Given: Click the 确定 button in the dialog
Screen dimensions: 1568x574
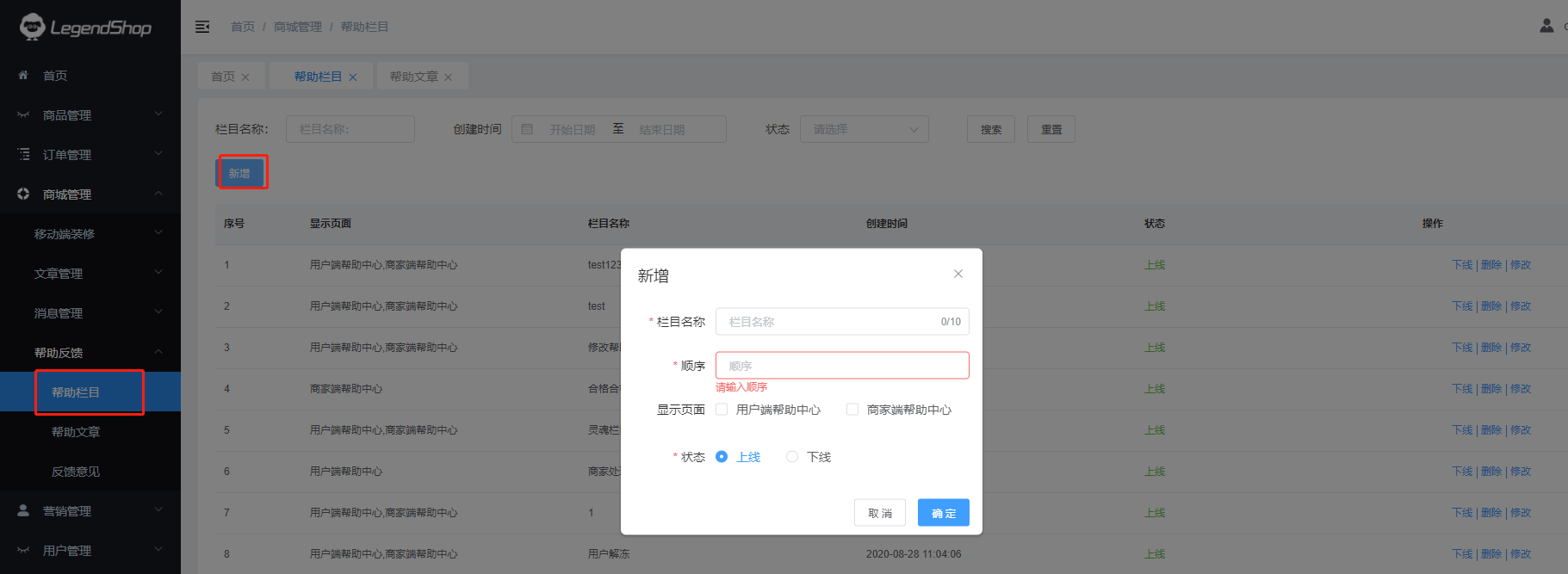Looking at the screenshot, I should pos(943,513).
